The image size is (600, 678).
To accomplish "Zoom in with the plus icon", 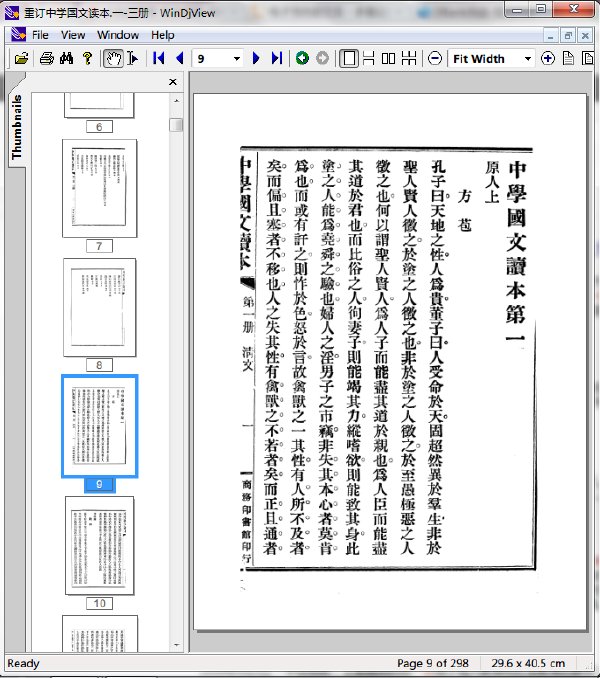I will coord(548,58).
